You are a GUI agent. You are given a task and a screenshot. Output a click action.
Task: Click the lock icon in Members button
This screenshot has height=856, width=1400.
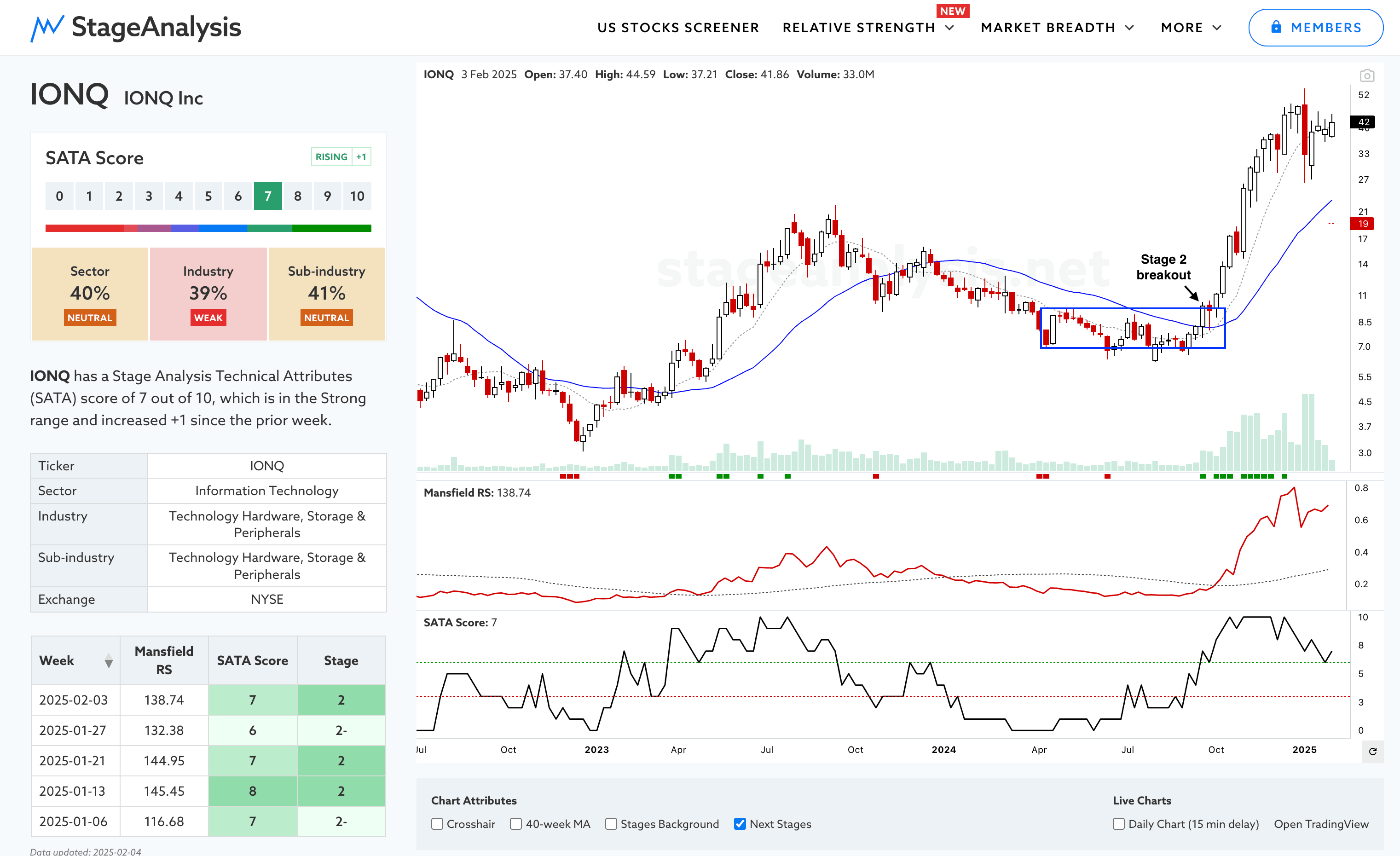pyautogui.click(x=1276, y=27)
